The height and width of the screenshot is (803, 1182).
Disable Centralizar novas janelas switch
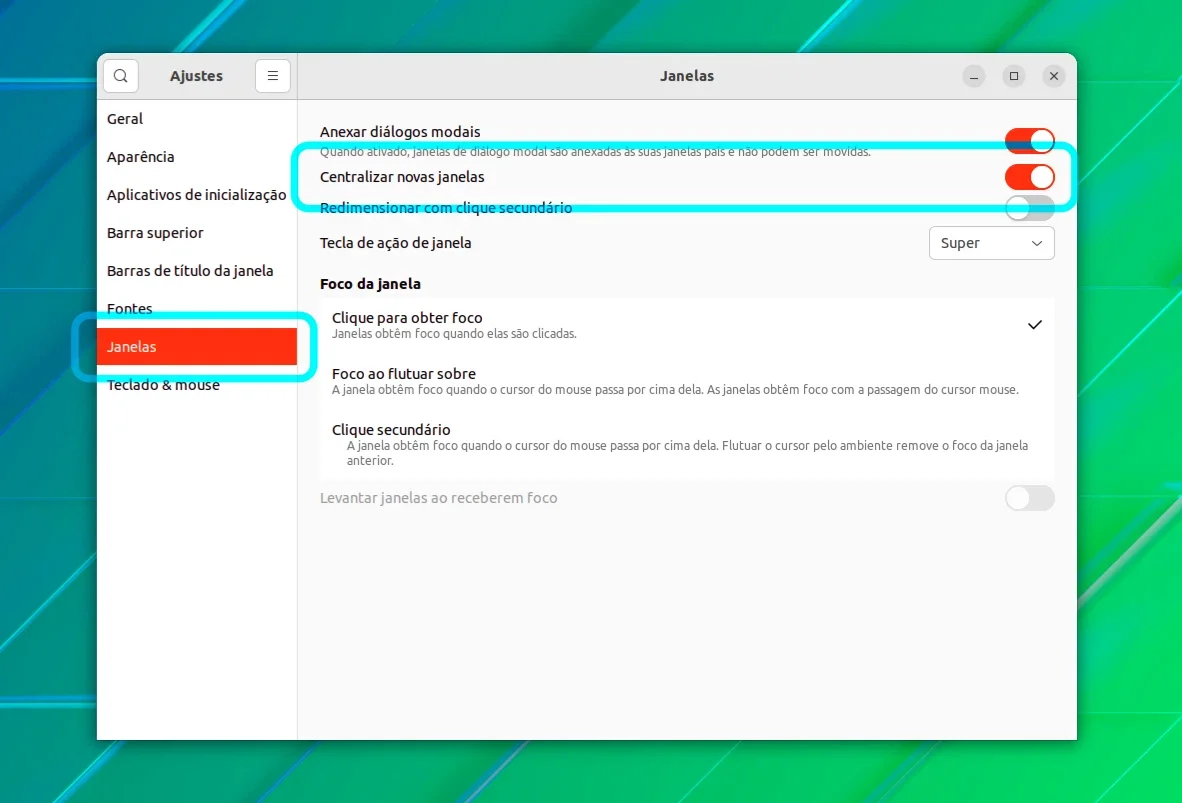1030,177
